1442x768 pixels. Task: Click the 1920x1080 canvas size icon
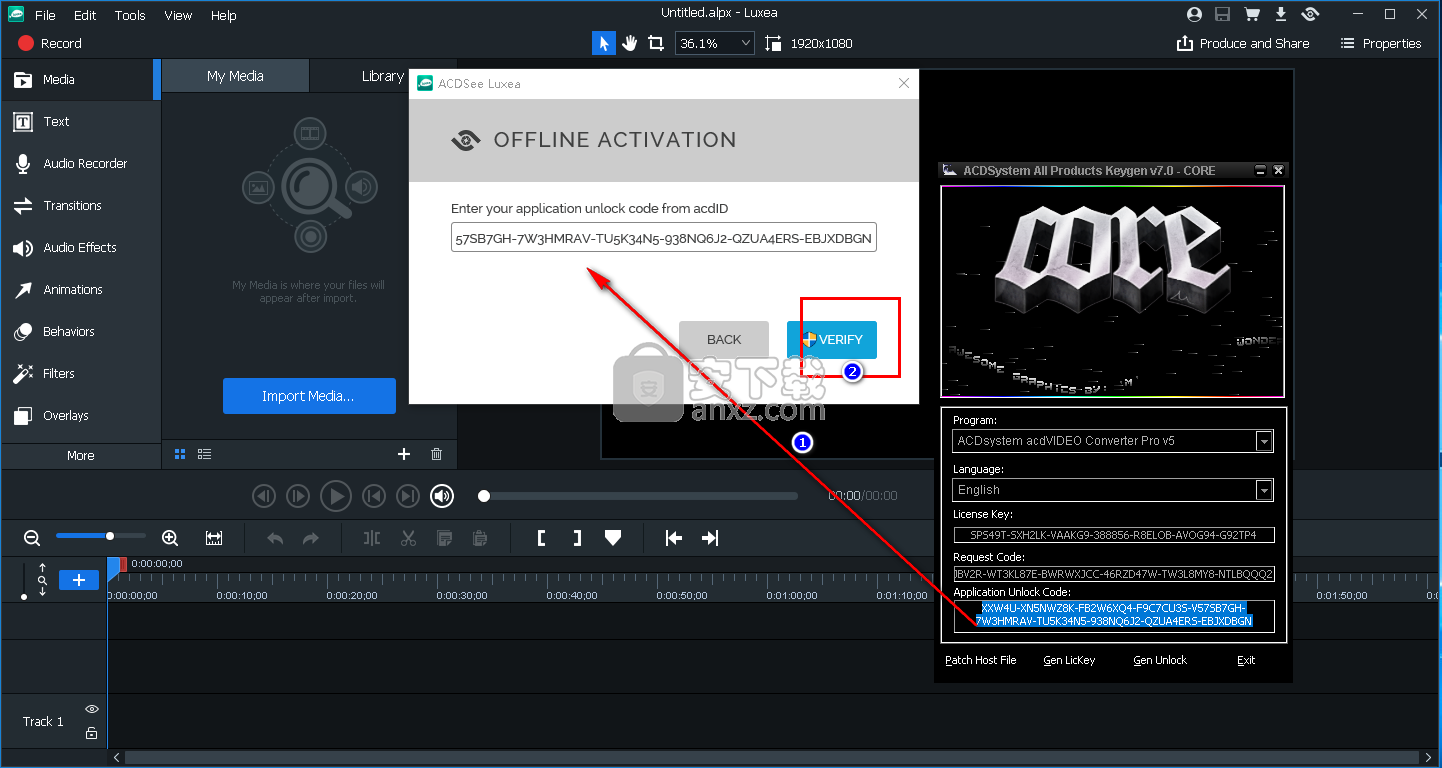[773, 43]
